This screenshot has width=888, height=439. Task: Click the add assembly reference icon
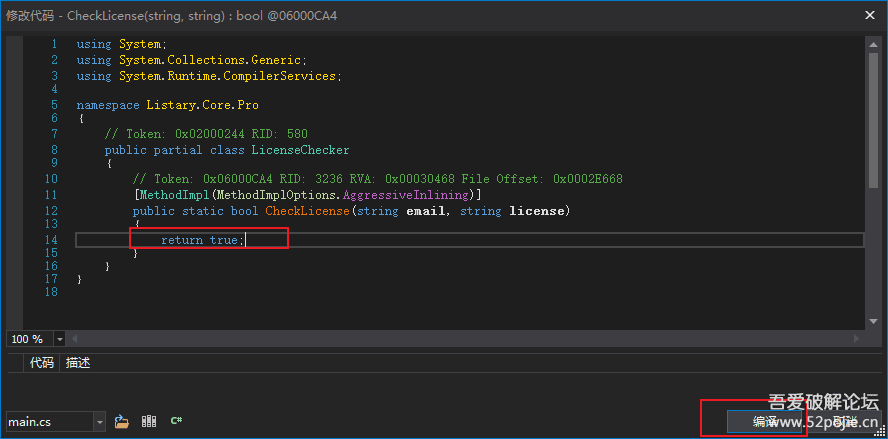pyautogui.click(x=149, y=422)
